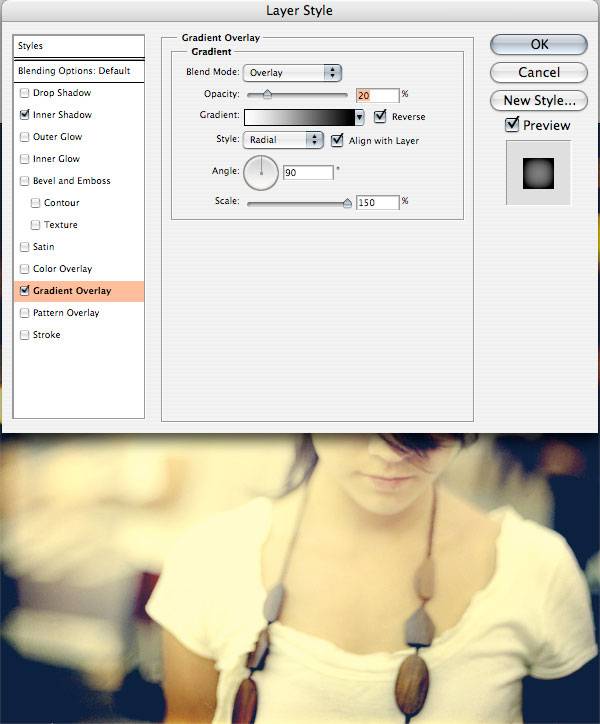This screenshot has height=724, width=600.
Task: Click the gradient preview bar
Action: tap(300, 117)
